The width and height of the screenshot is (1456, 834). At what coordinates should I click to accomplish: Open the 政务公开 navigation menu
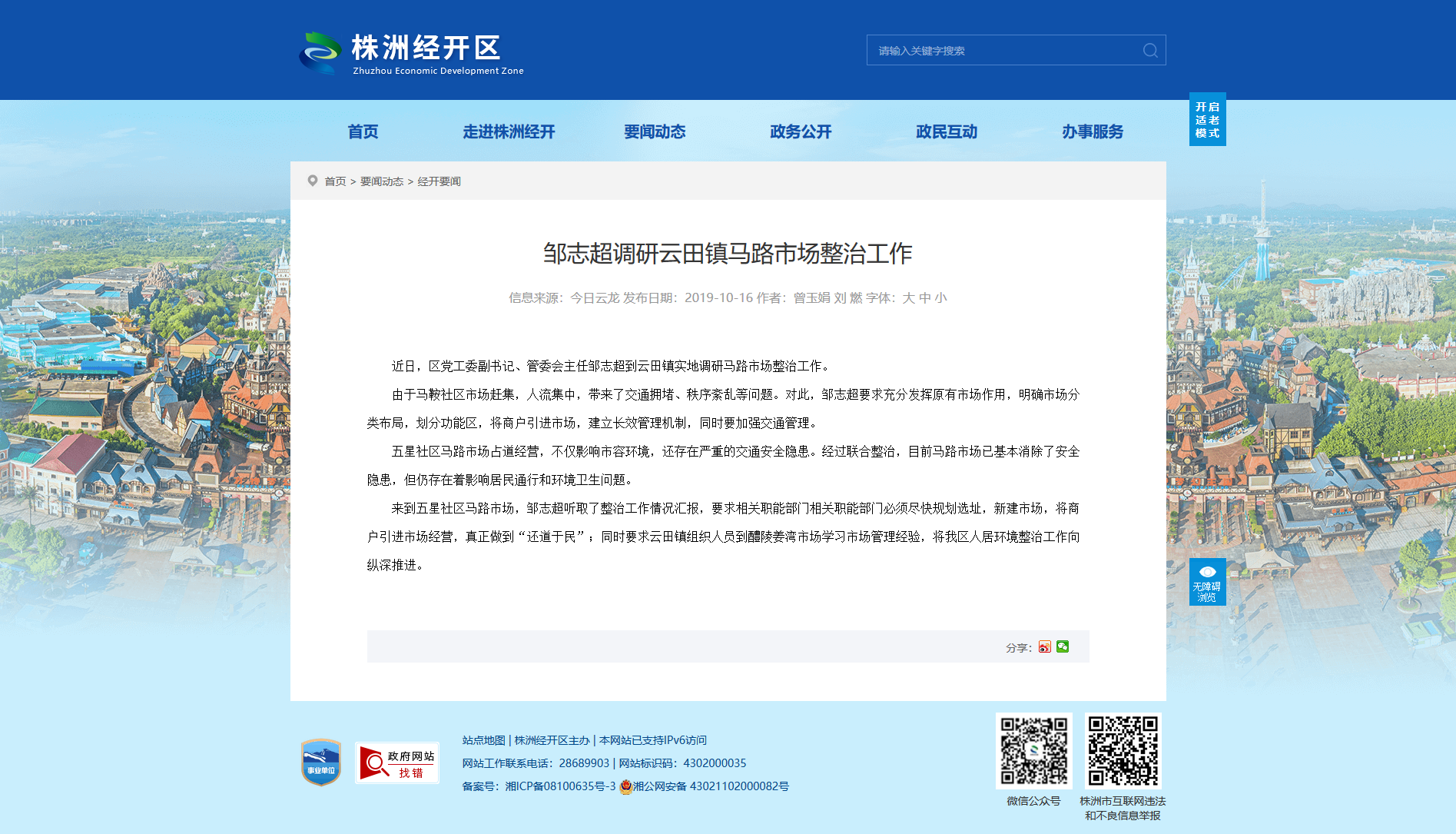[801, 131]
